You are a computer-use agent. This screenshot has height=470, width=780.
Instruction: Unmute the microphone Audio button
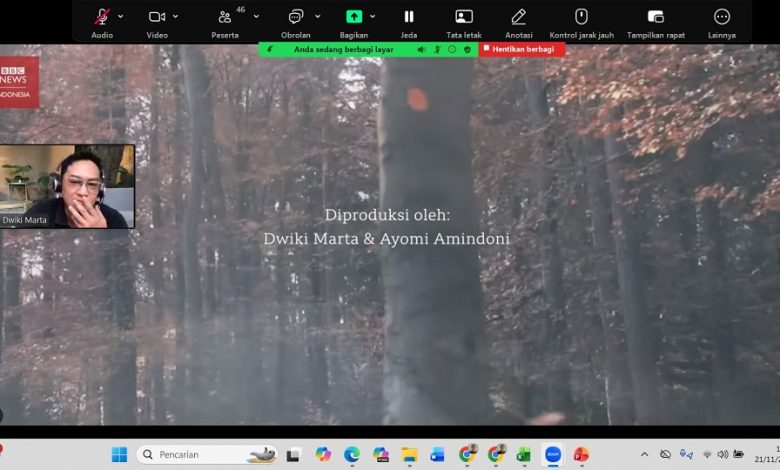point(102,17)
